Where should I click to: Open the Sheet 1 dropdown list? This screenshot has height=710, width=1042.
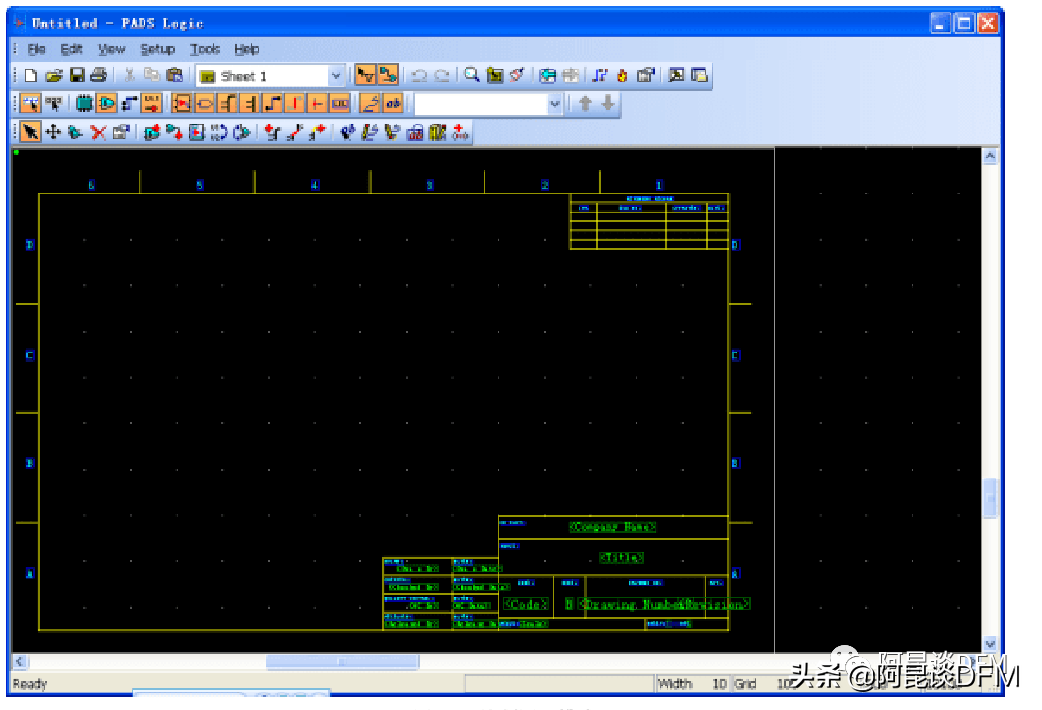click(336, 76)
